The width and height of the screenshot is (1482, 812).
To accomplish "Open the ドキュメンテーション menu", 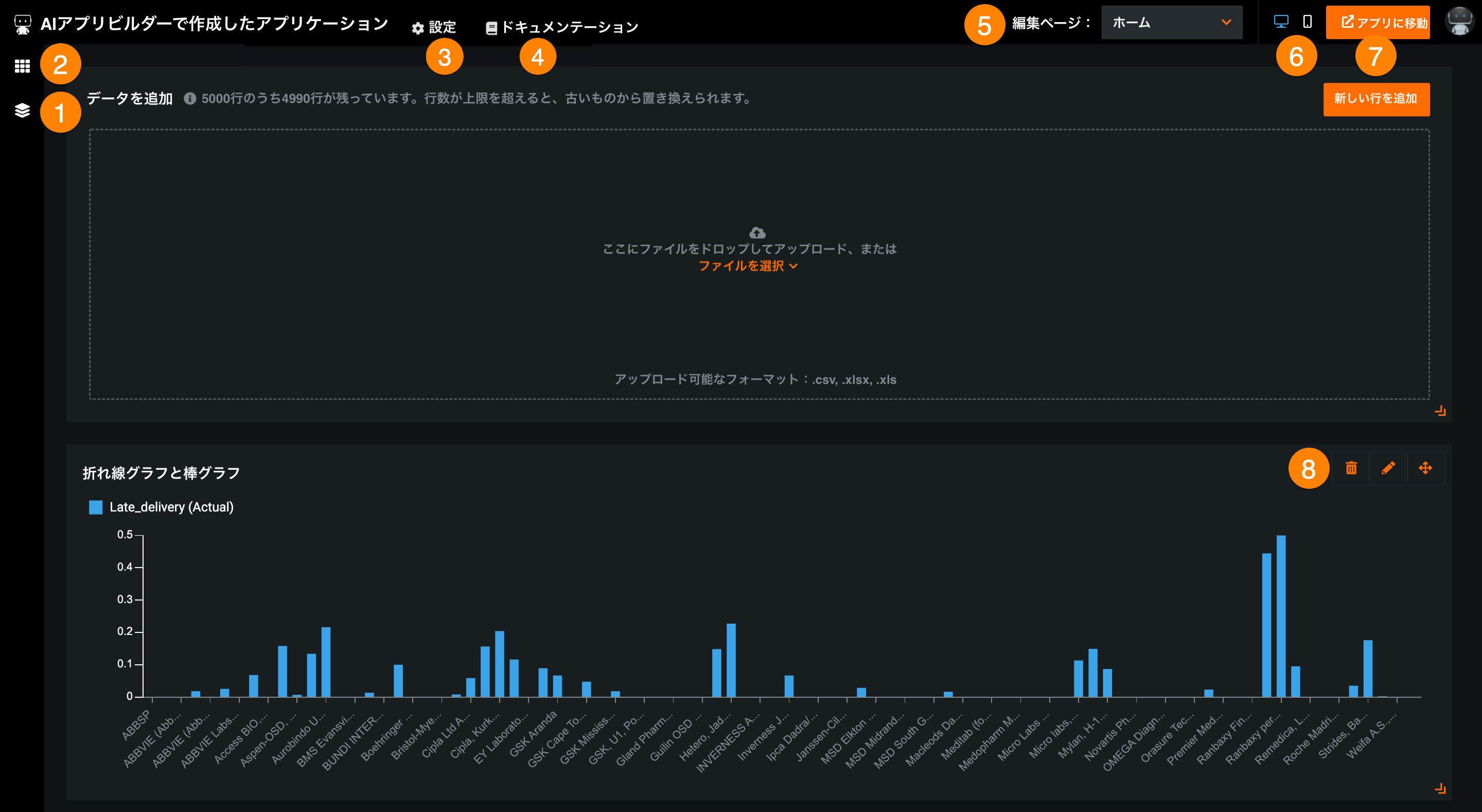I will coord(562,27).
